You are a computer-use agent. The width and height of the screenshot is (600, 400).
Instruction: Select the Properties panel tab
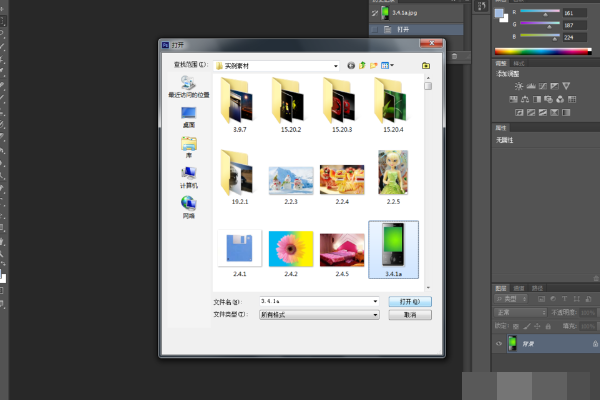click(501, 128)
